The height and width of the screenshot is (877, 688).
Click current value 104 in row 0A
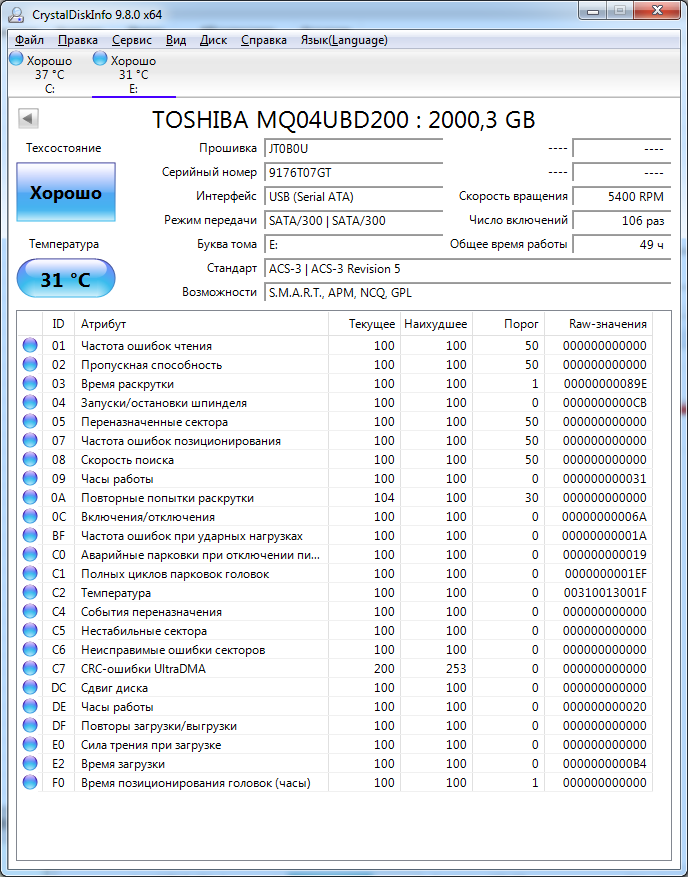point(384,498)
